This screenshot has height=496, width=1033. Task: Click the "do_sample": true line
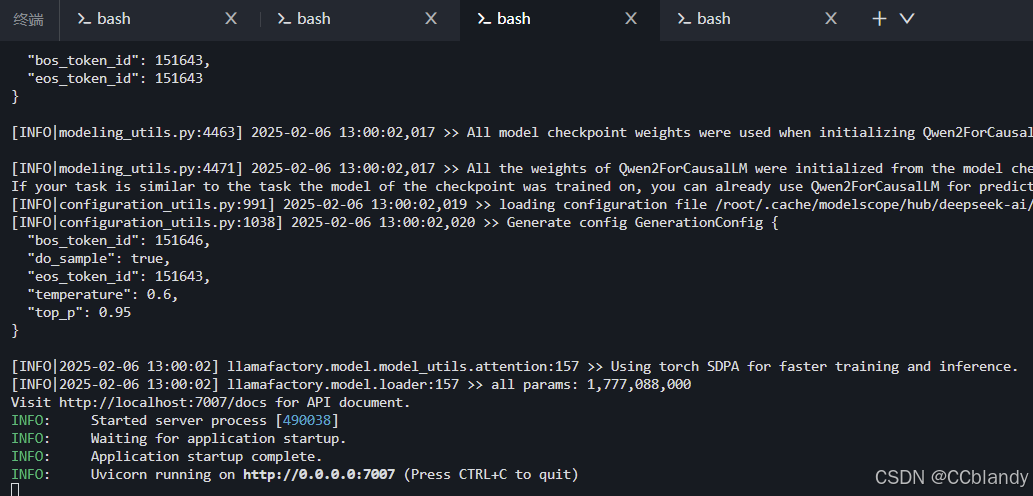(x=99, y=258)
